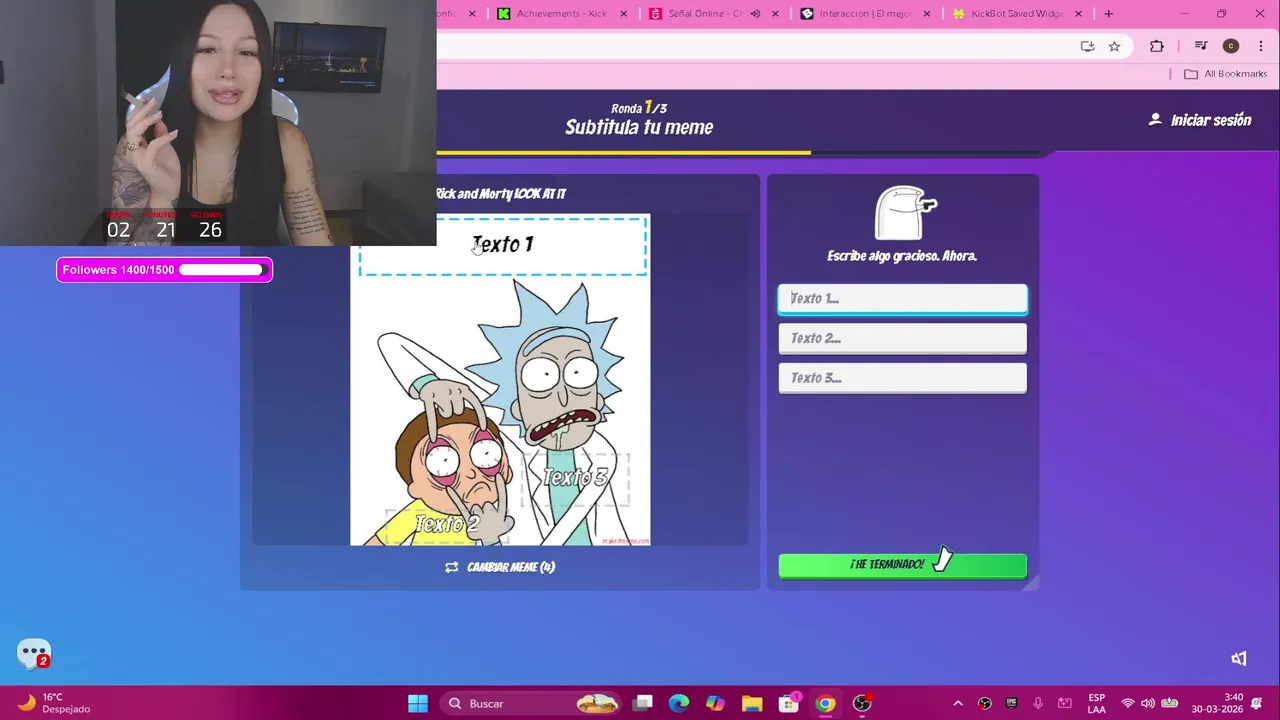Open the chat bubble with 2 notifications
Viewport: 1280px width, 720px height.
(34, 654)
